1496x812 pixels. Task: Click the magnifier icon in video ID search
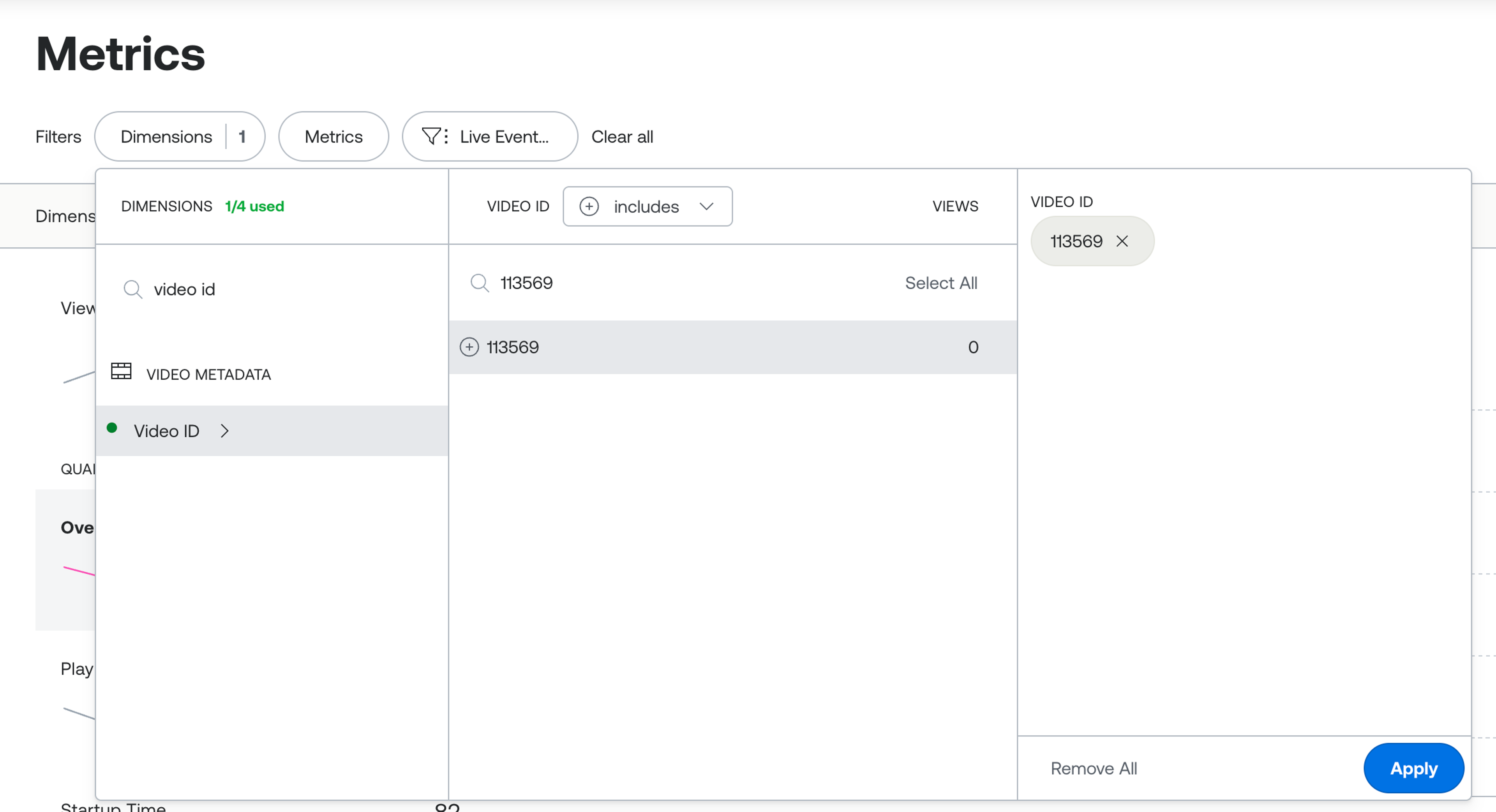tap(480, 283)
